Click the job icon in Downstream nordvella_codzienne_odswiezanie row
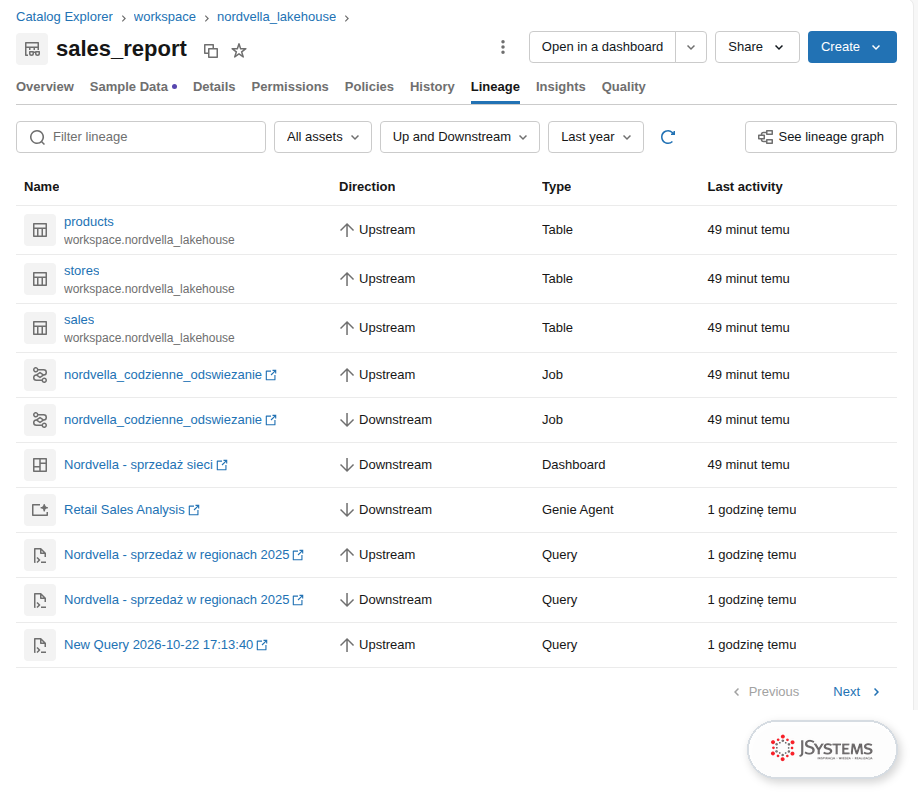Image resolution: width=918 pixels, height=799 pixels. coord(40,420)
